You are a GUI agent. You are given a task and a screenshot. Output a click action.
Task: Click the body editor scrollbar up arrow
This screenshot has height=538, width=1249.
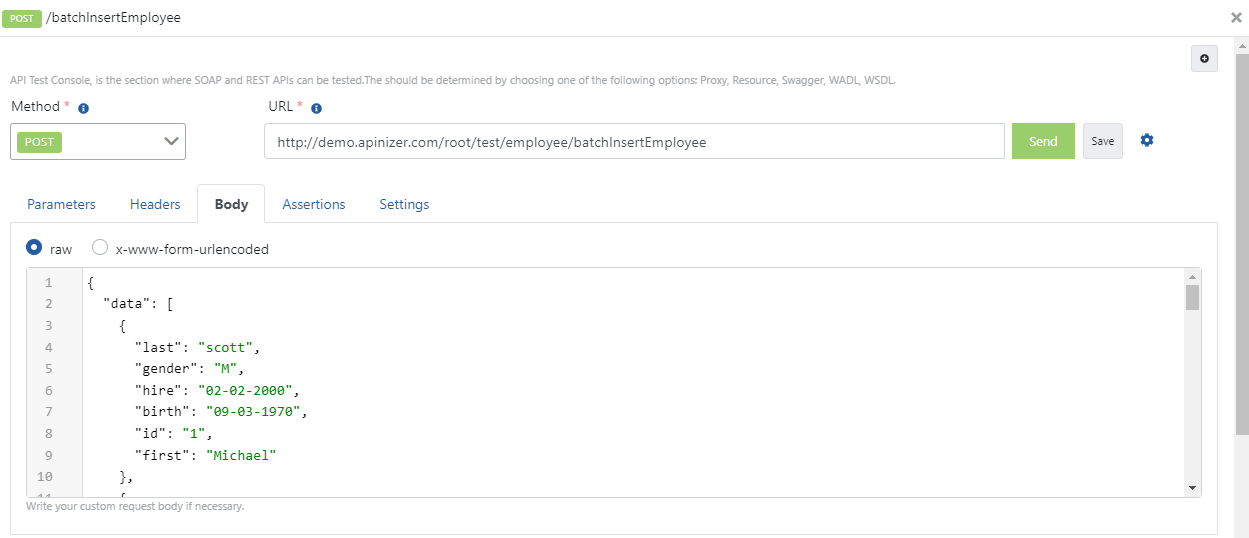pos(1192,277)
